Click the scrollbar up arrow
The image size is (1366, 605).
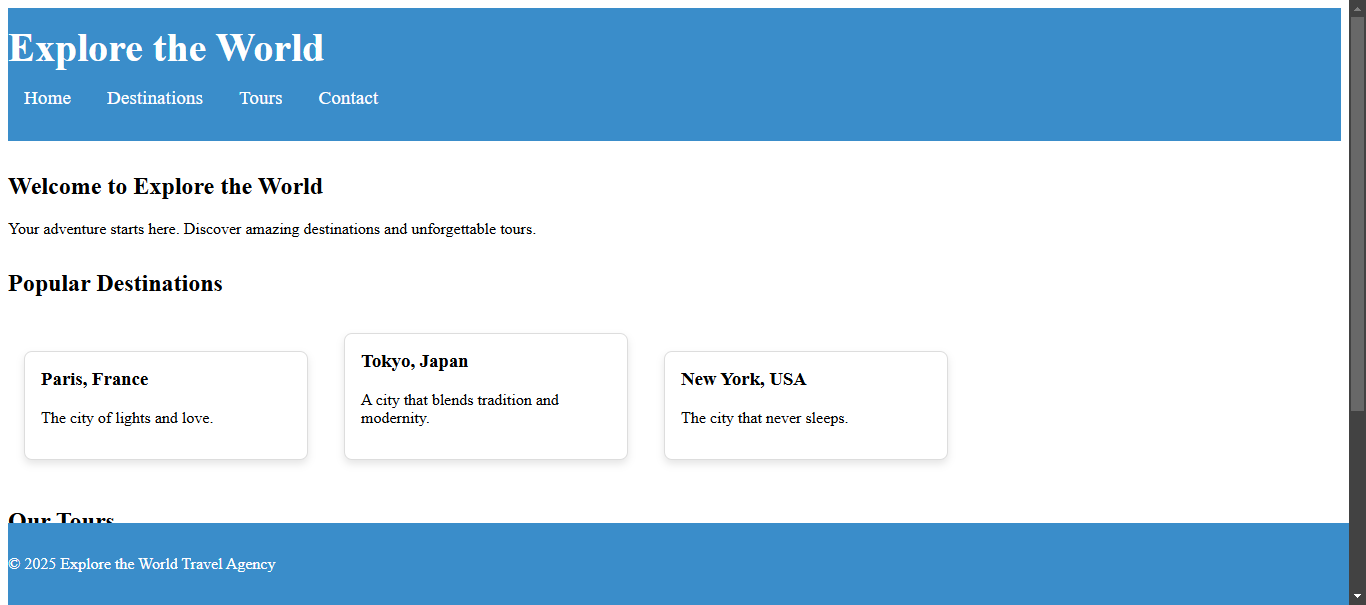tap(1358, 8)
